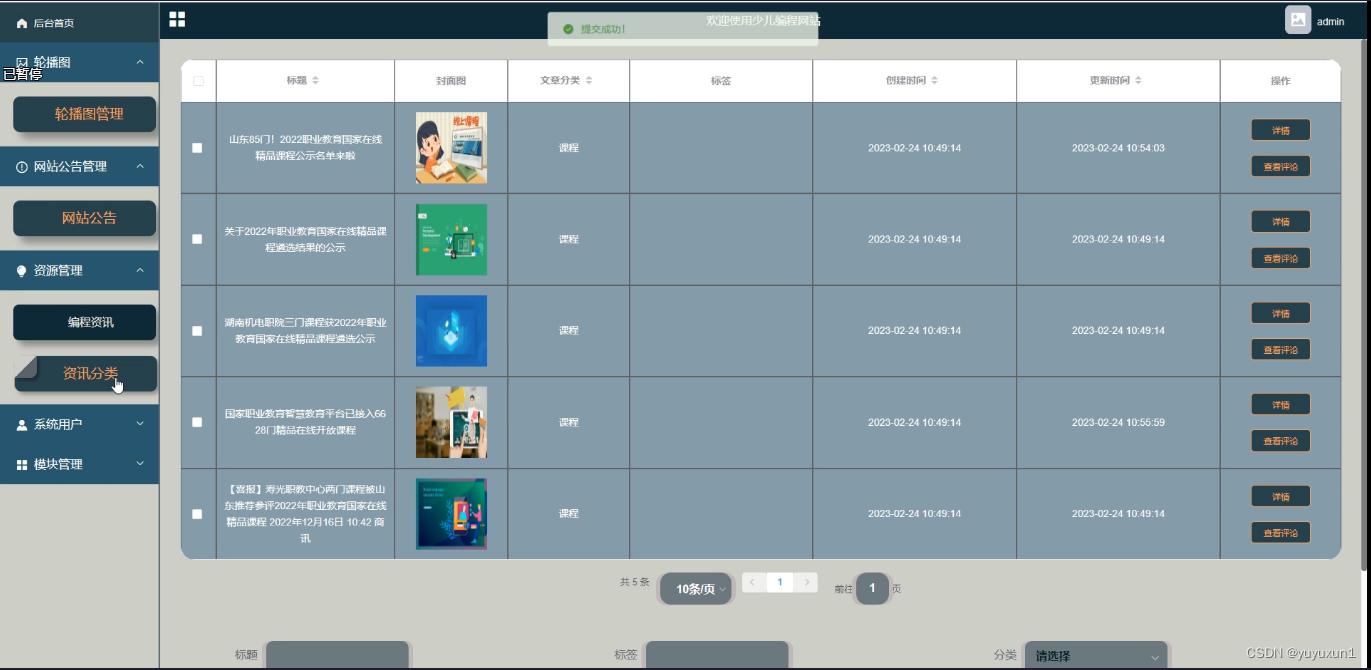Viewport: 1371px width, 670px height.
Task: Toggle the select-all checkbox in table header
Action: [198, 81]
